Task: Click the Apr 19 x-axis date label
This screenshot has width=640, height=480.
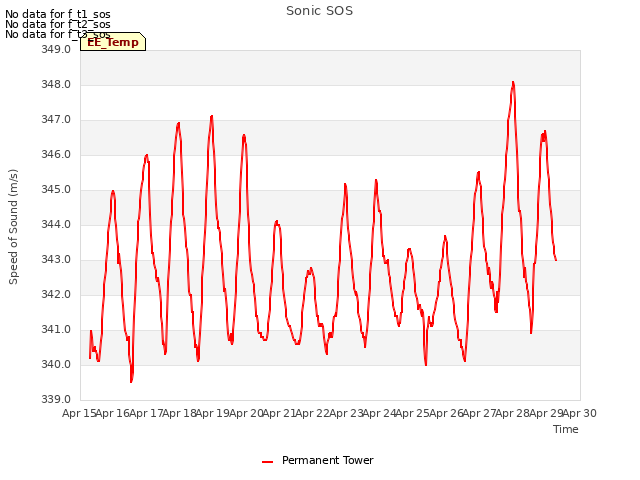Action: point(213,413)
